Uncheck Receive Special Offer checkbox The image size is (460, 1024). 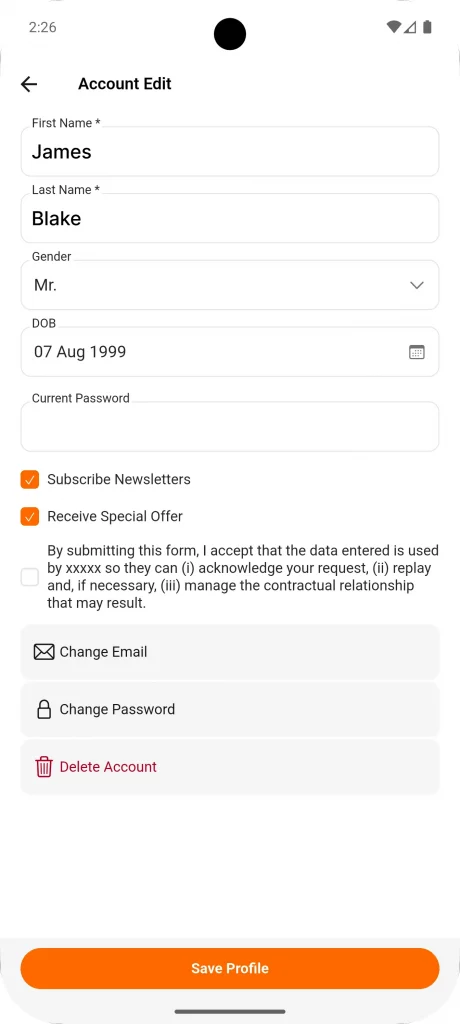[x=29, y=517]
